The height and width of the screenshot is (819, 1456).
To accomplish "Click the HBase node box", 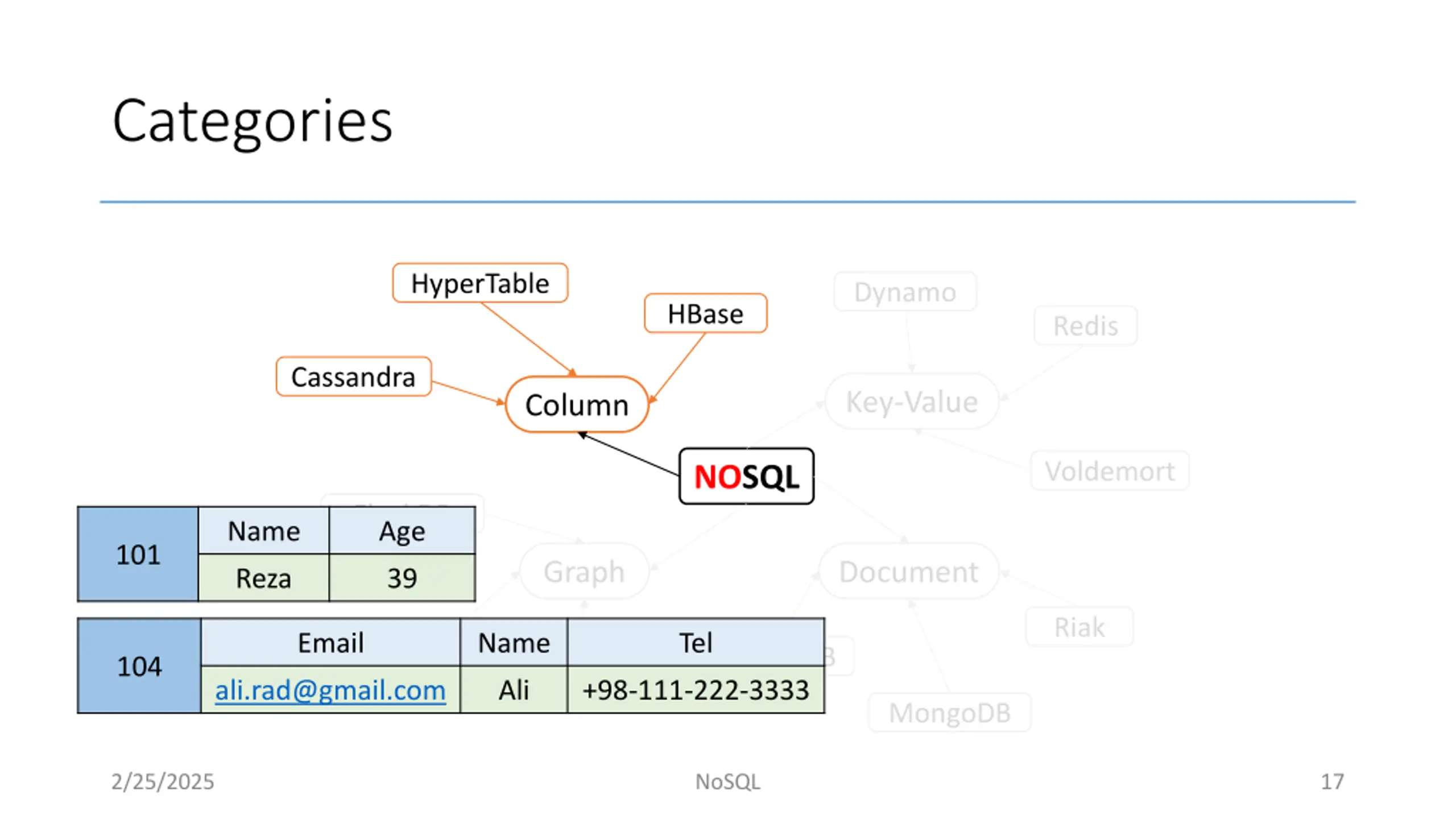I will pos(705,313).
